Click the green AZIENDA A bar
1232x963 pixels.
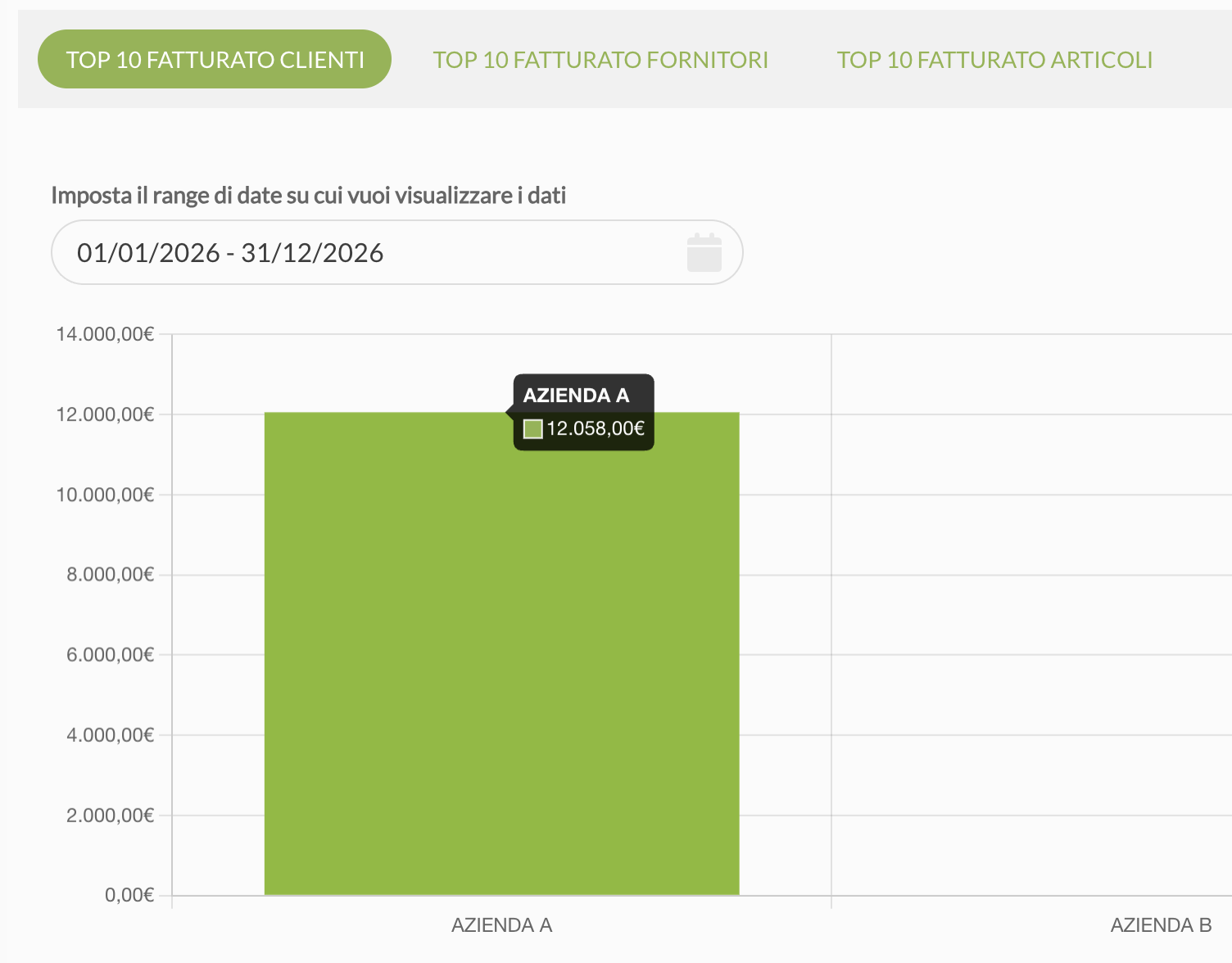coord(501,653)
